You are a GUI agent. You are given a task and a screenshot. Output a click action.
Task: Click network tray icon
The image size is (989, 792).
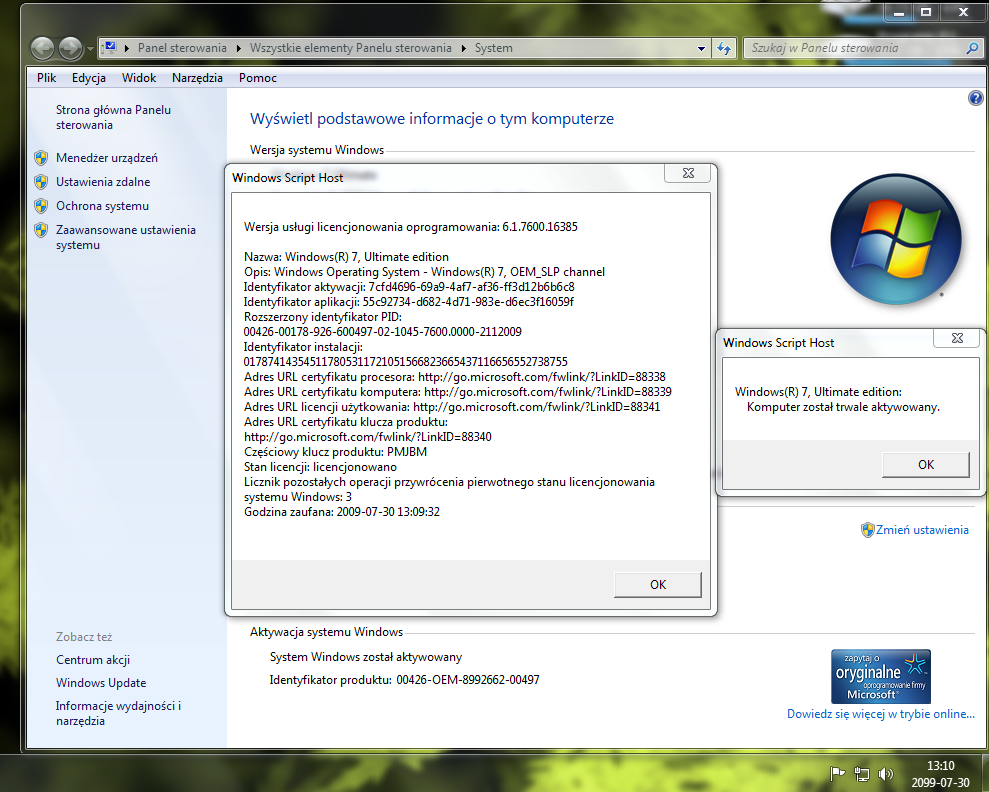point(861,774)
